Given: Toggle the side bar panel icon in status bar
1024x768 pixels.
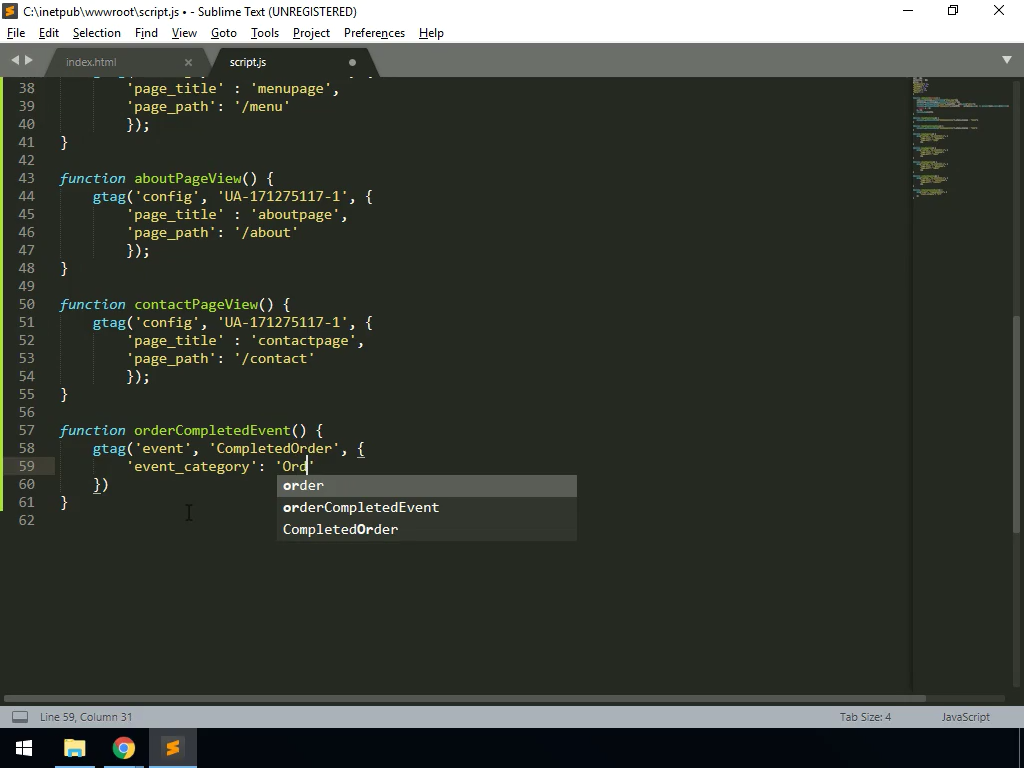Looking at the screenshot, I should point(20,717).
